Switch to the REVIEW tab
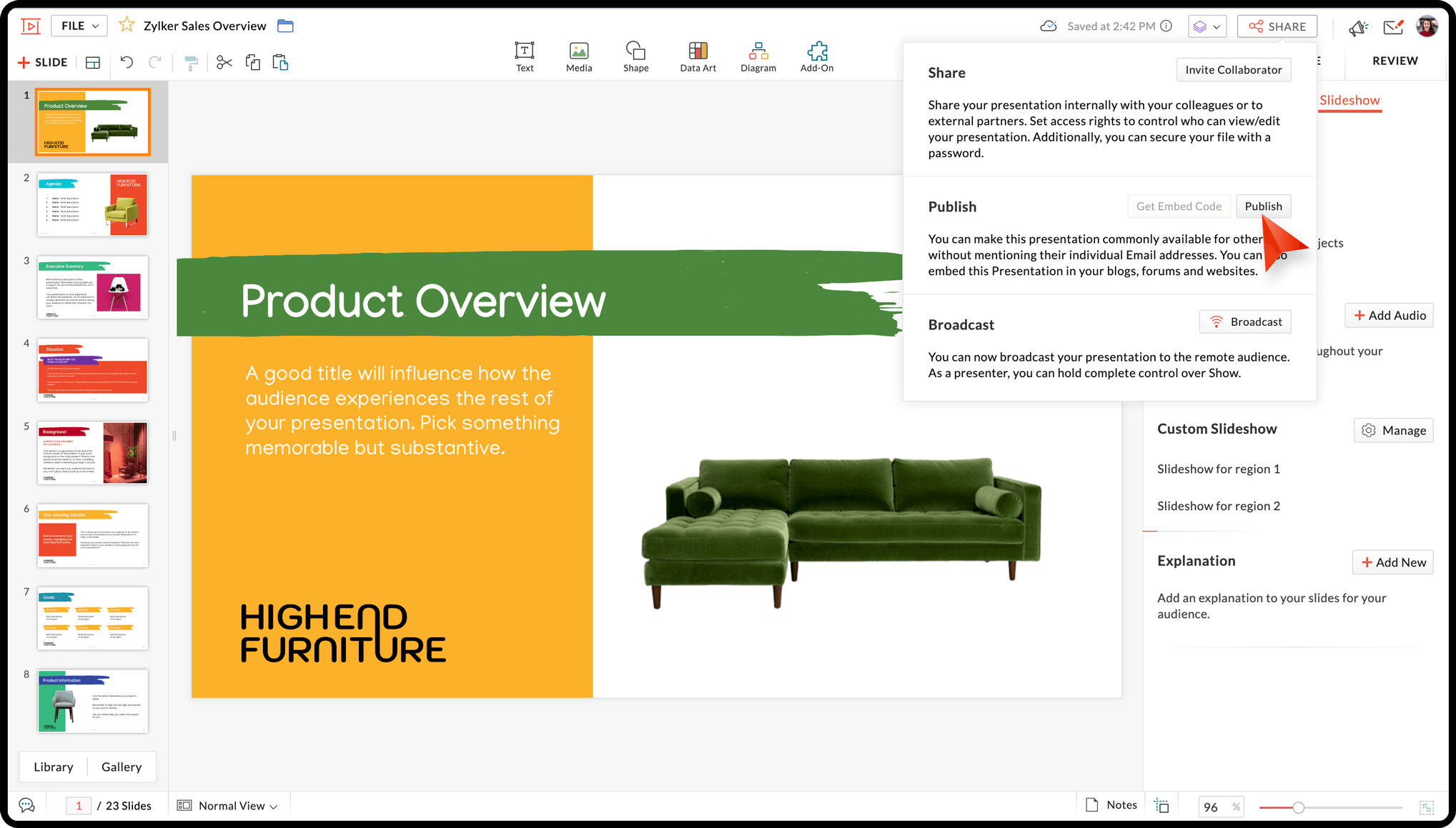 click(x=1395, y=61)
